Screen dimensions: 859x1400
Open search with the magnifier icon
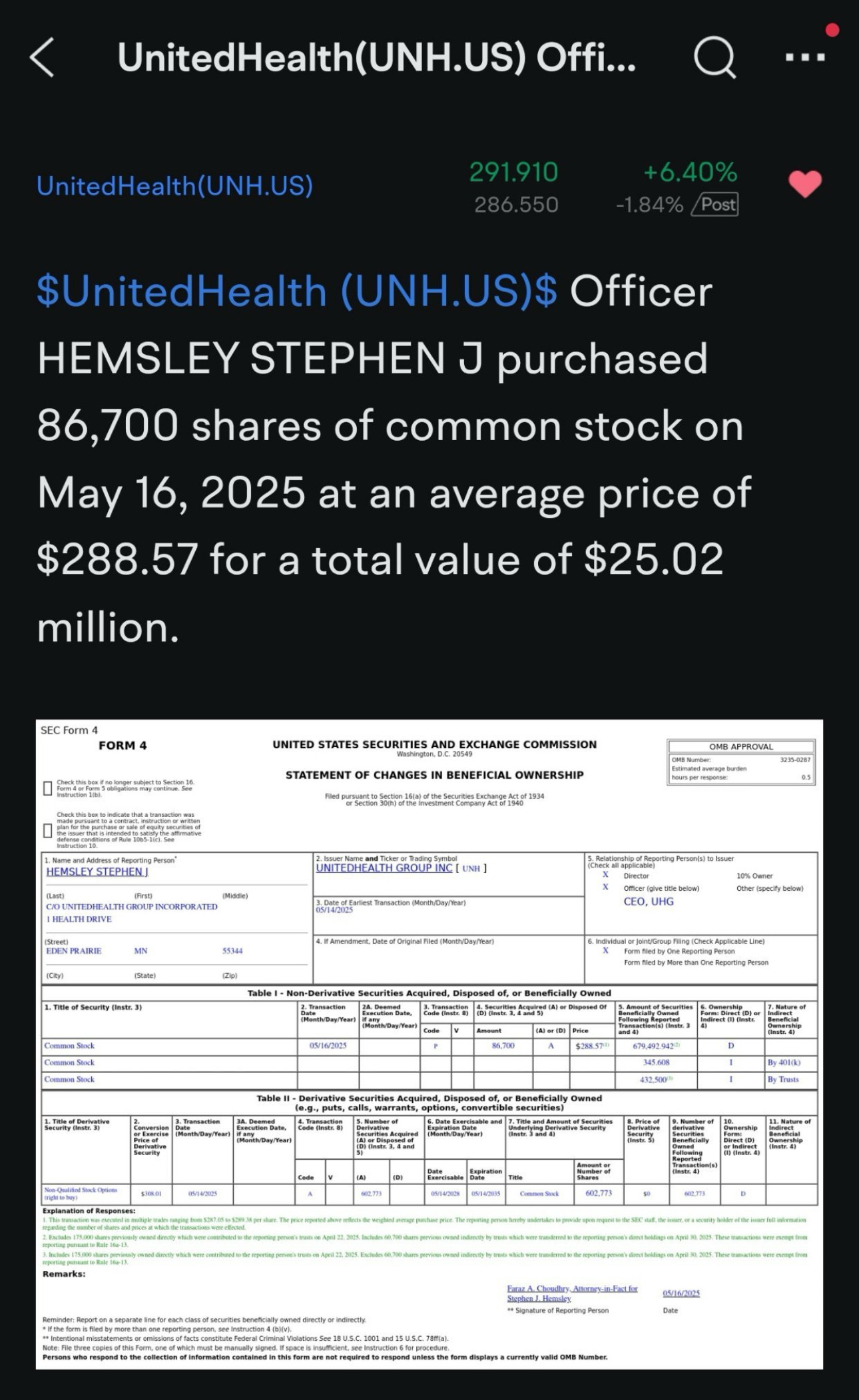coord(715,57)
